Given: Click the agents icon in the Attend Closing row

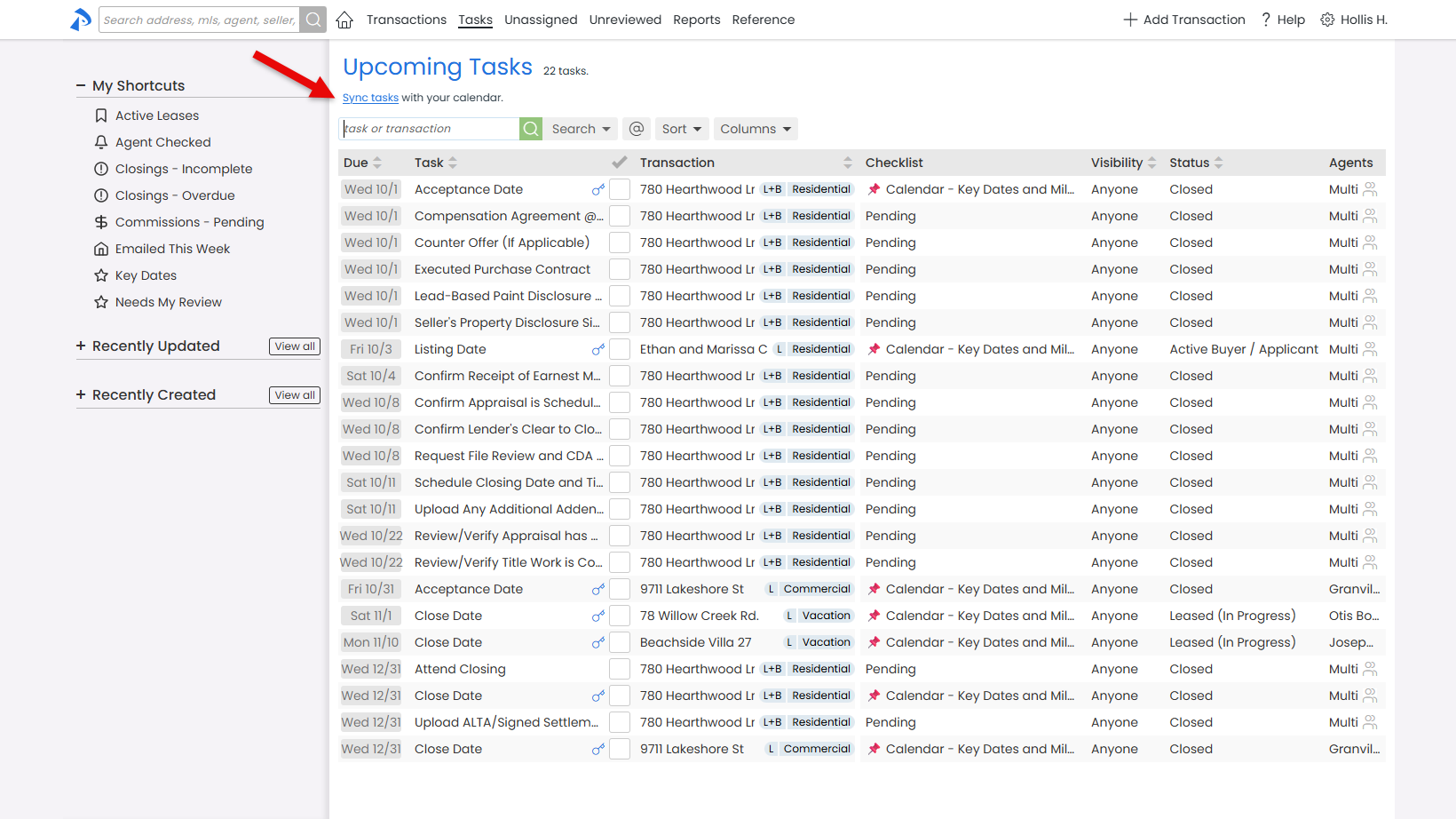Looking at the screenshot, I should coord(1370,669).
